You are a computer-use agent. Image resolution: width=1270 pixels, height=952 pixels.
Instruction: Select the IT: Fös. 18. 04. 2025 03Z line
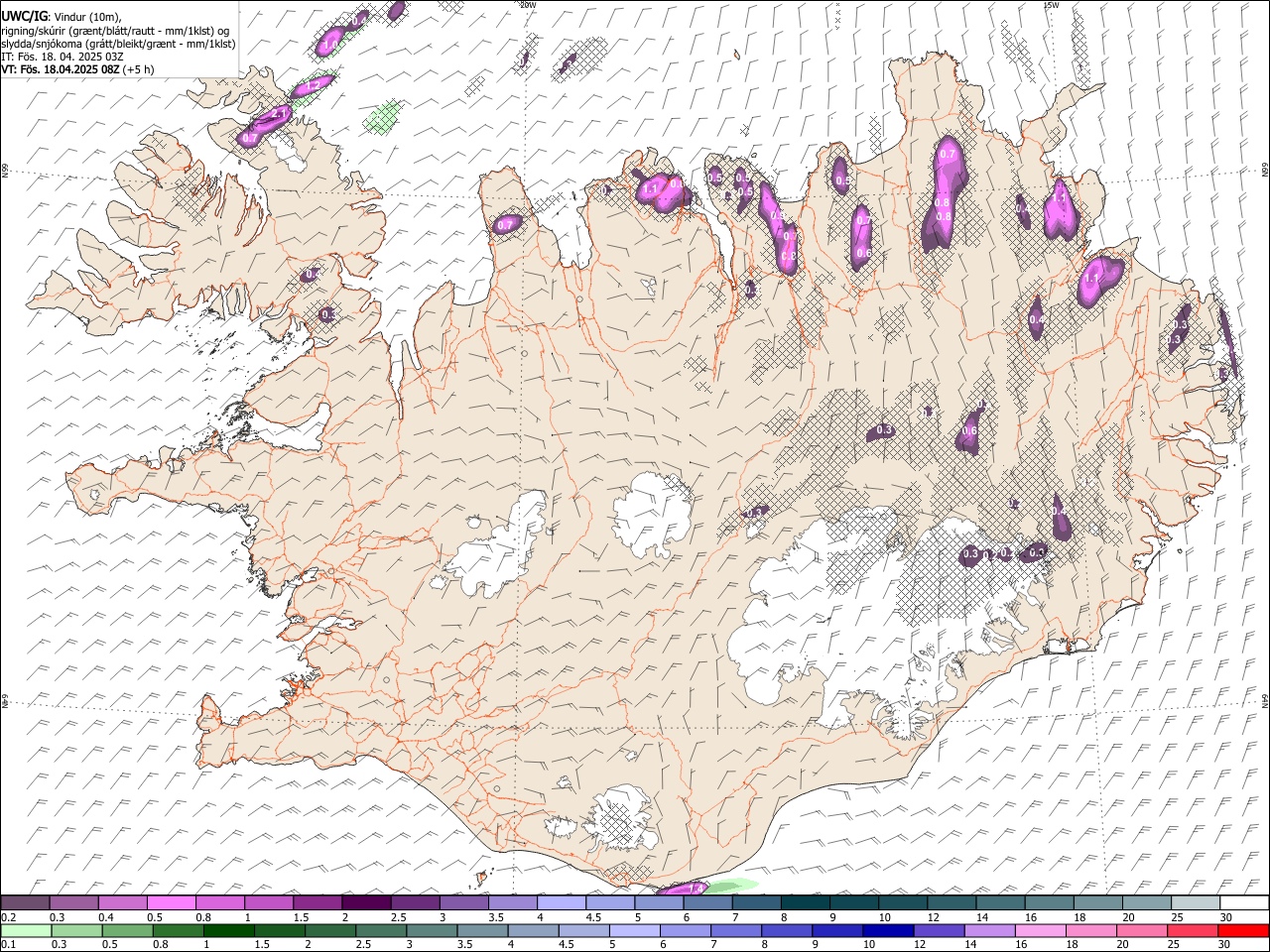click(x=63, y=57)
